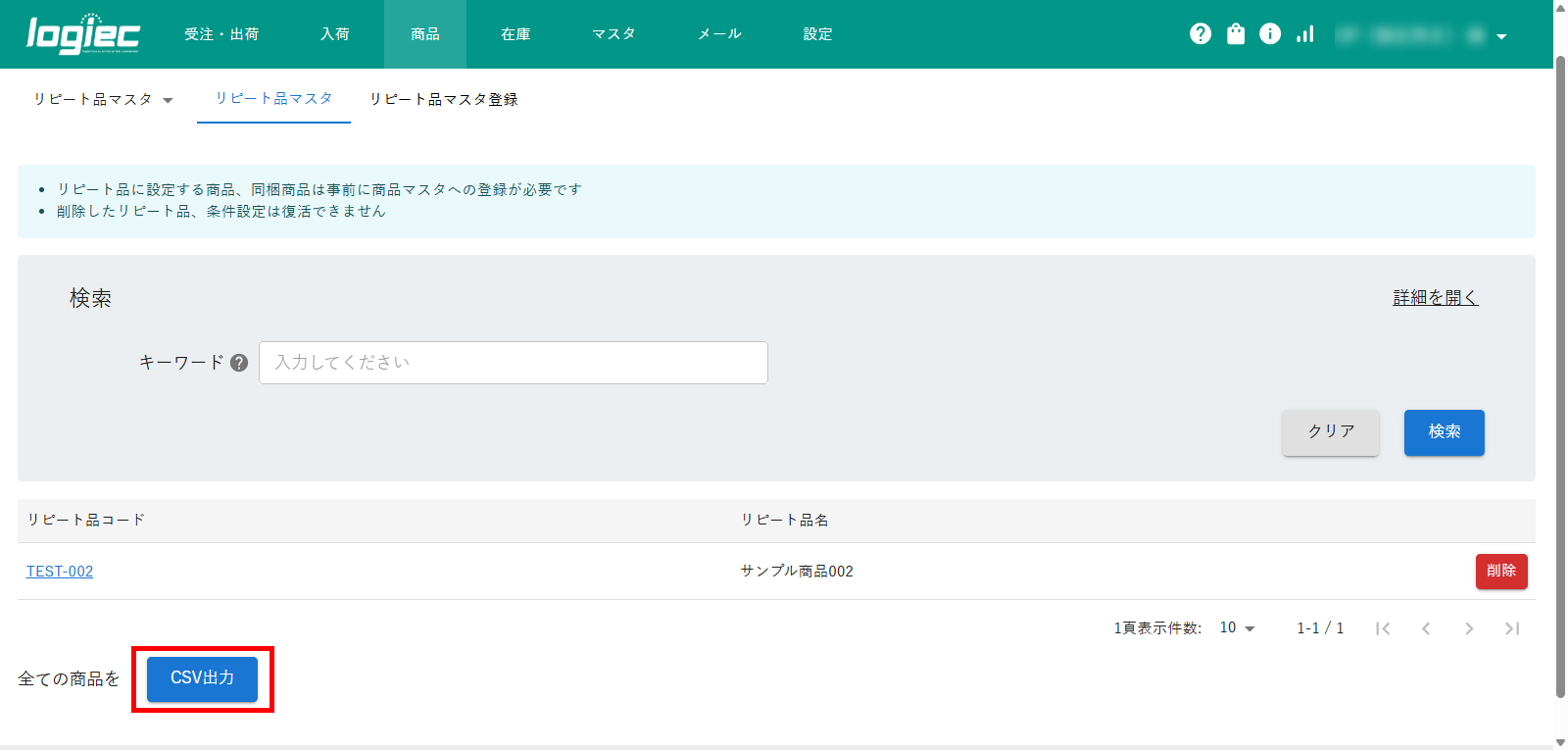The height and width of the screenshot is (750, 1568).
Task: Expand search details via 詳細を開く
Action: [1435, 298]
